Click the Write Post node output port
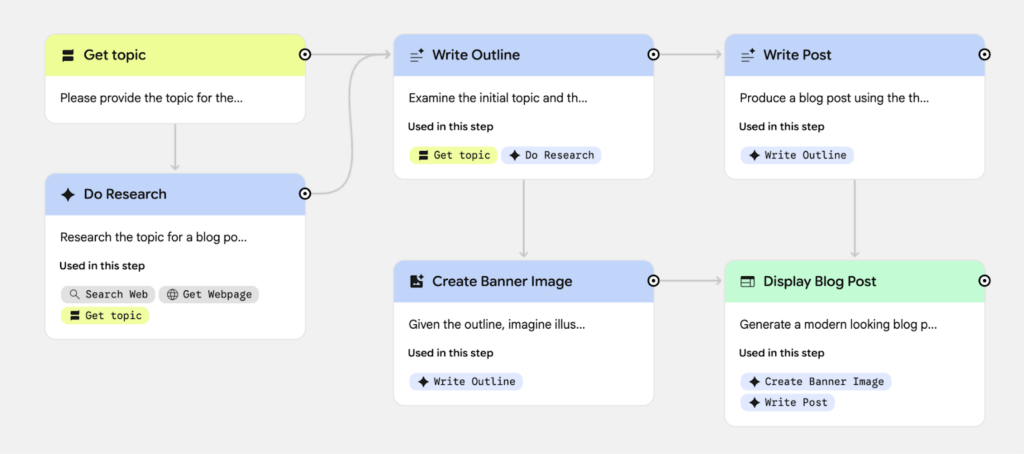The image size is (1024, 454). (985, 55)
